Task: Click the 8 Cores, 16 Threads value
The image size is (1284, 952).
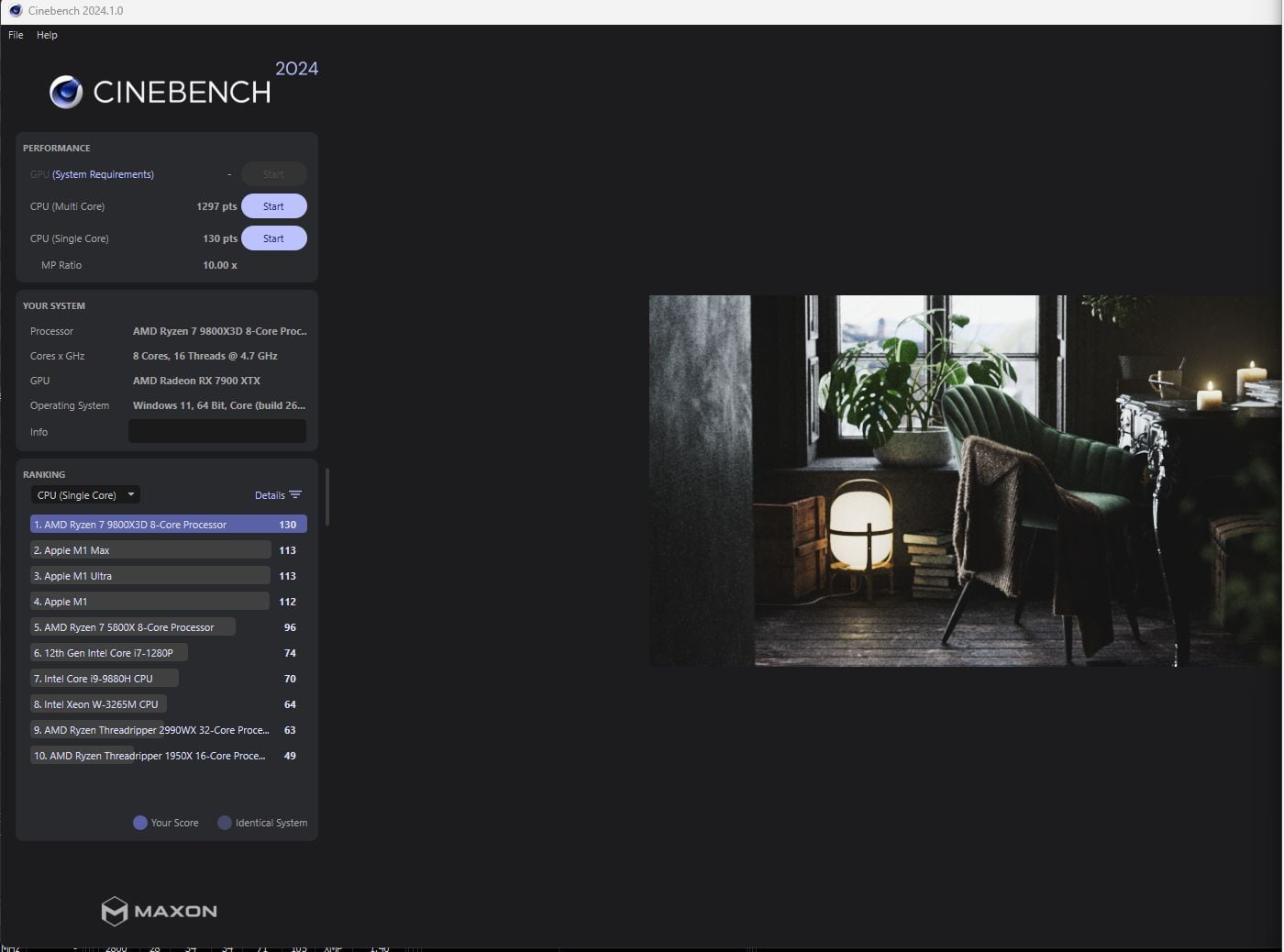Action: (x=205, y=356)
